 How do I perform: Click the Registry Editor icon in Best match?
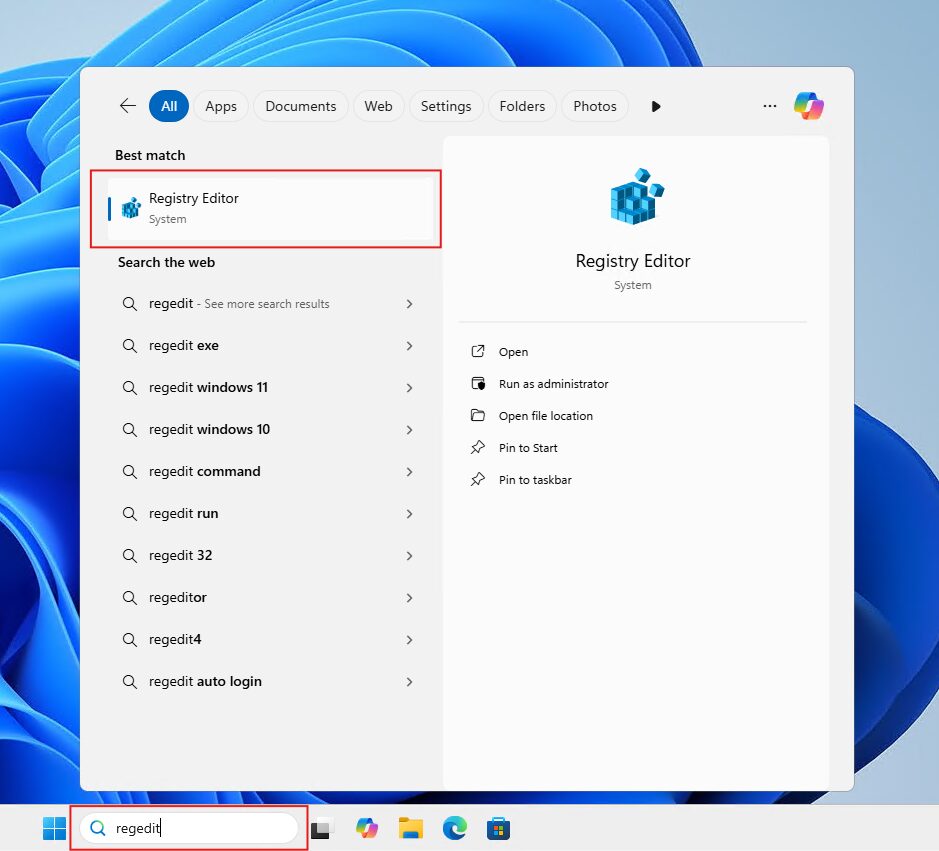[x=131, y=208]
